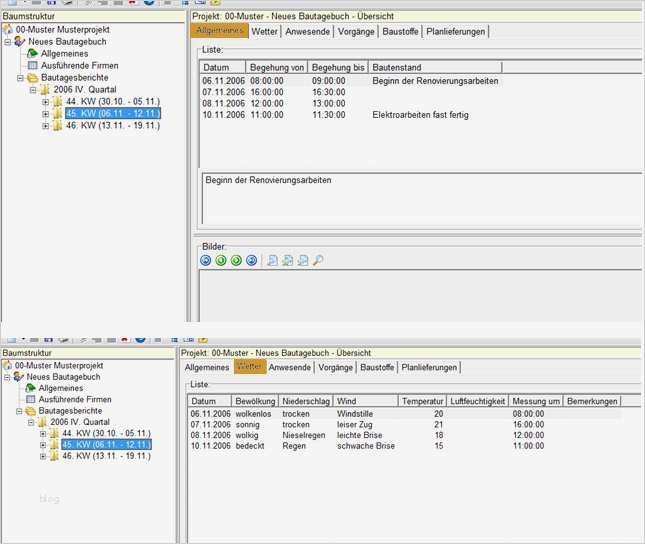Select 44. KW (30.10. - 05.11.) in lower tree
This screenshot has width=645, height=544.
tap(107, 433)
